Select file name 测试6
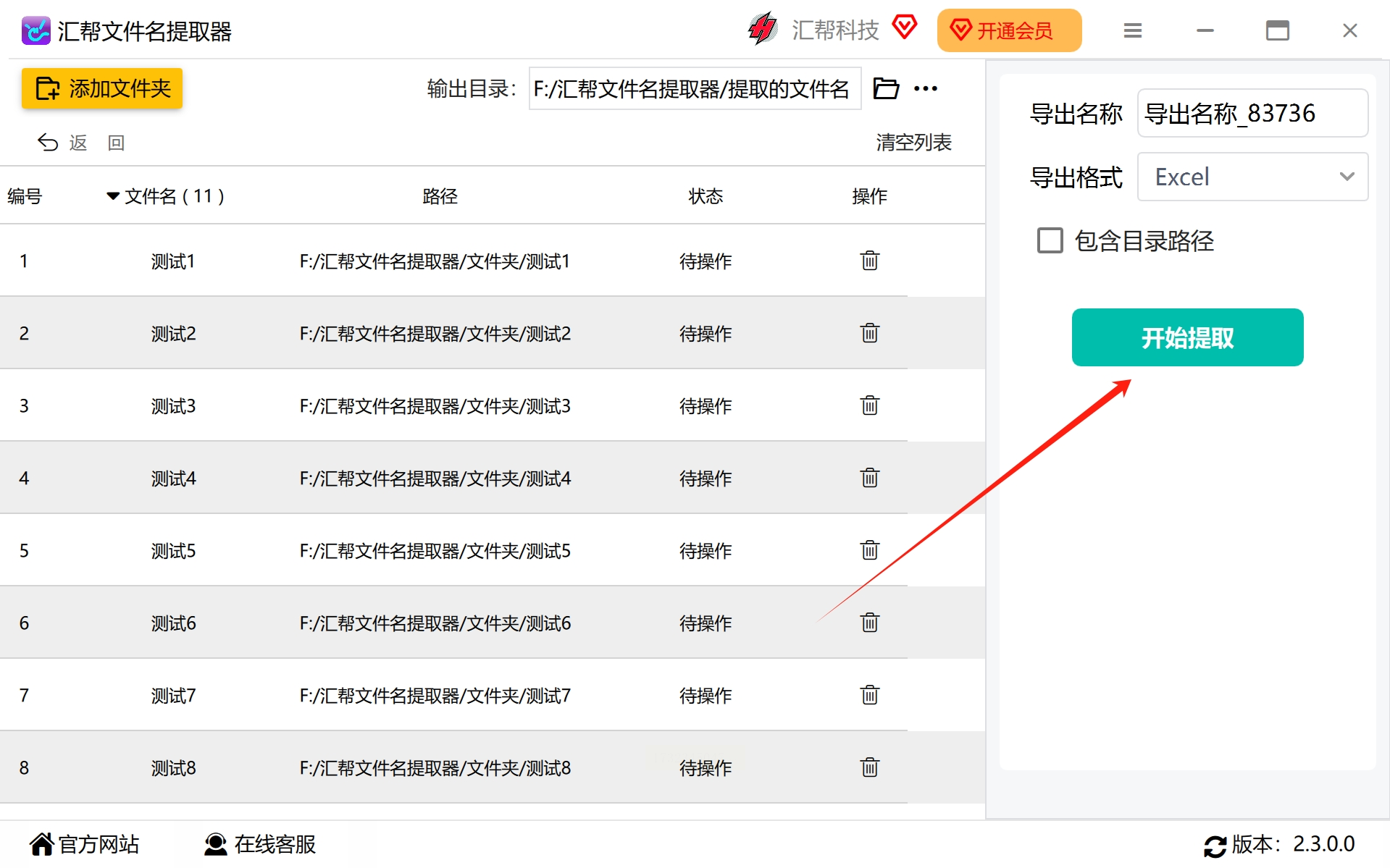This screenshot has width=1390, height=868. [173, 623]
